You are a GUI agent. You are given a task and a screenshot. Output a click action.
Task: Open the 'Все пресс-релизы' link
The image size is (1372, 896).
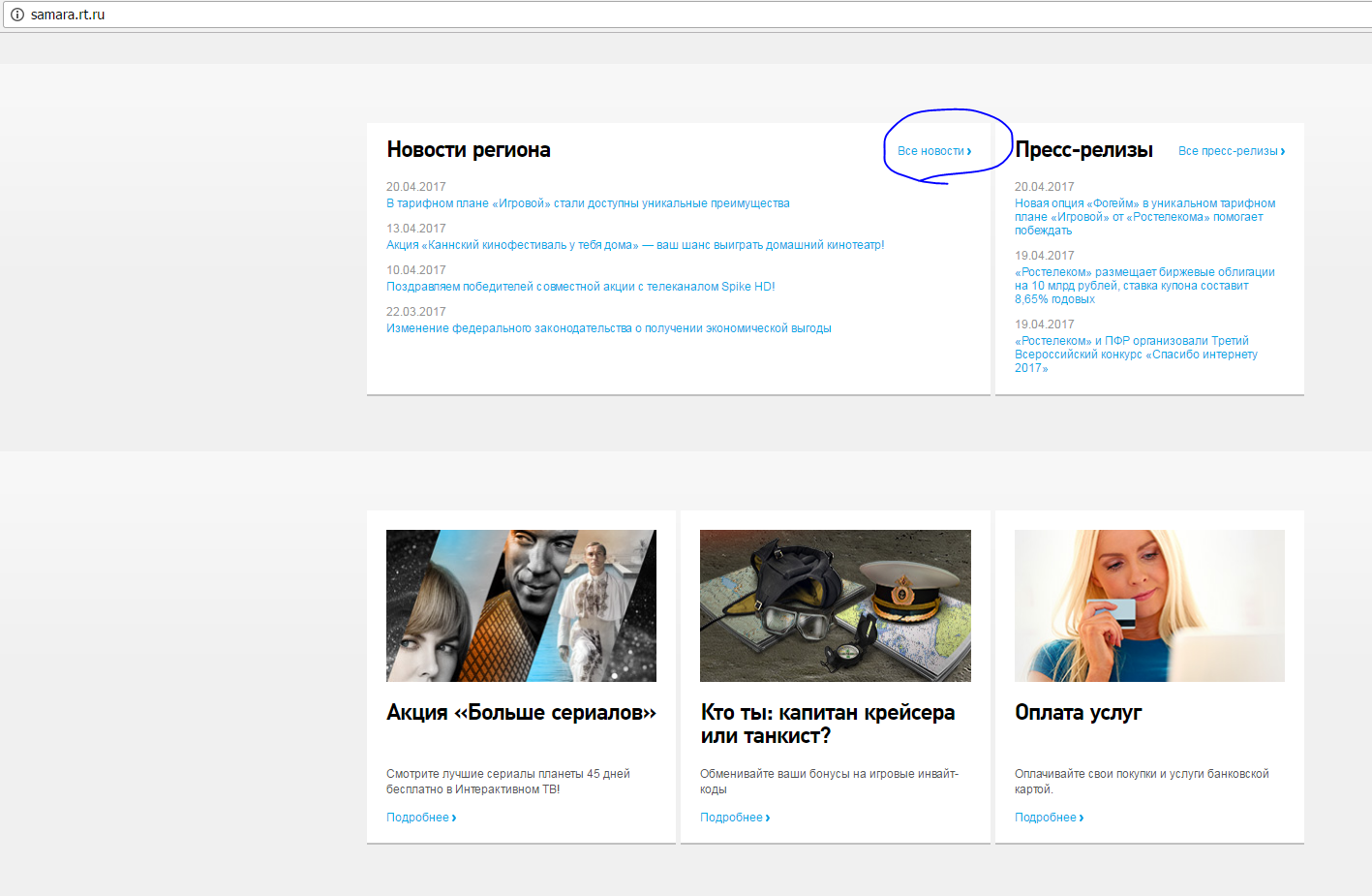coord(1231,151)
